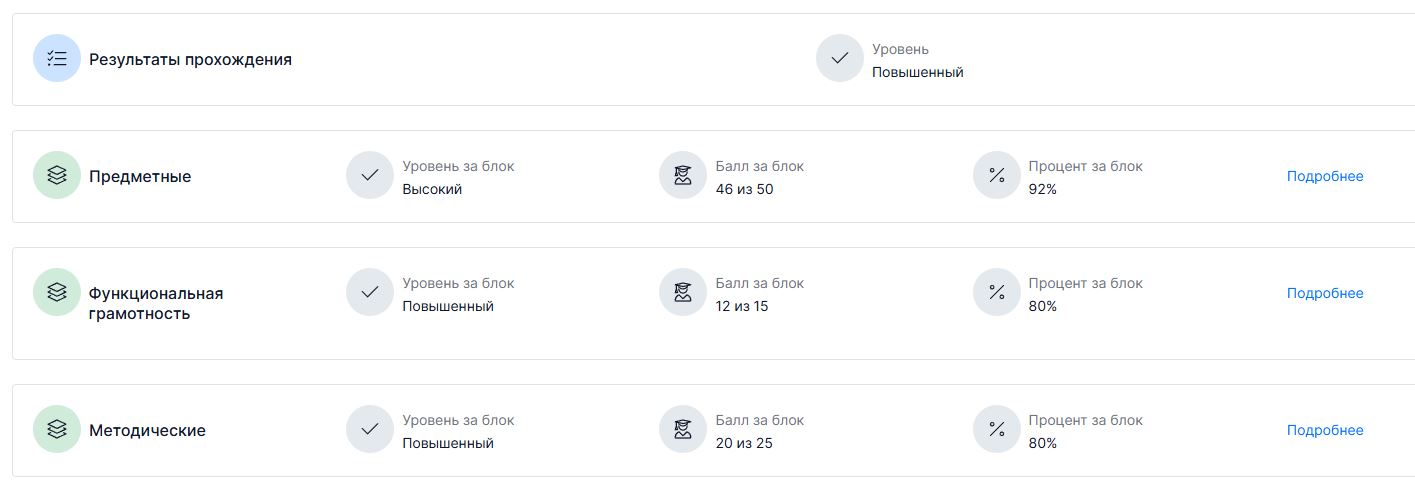
Task: Click the checklist icon beside Результаты прохождения
Action: (x=57, y=59)
